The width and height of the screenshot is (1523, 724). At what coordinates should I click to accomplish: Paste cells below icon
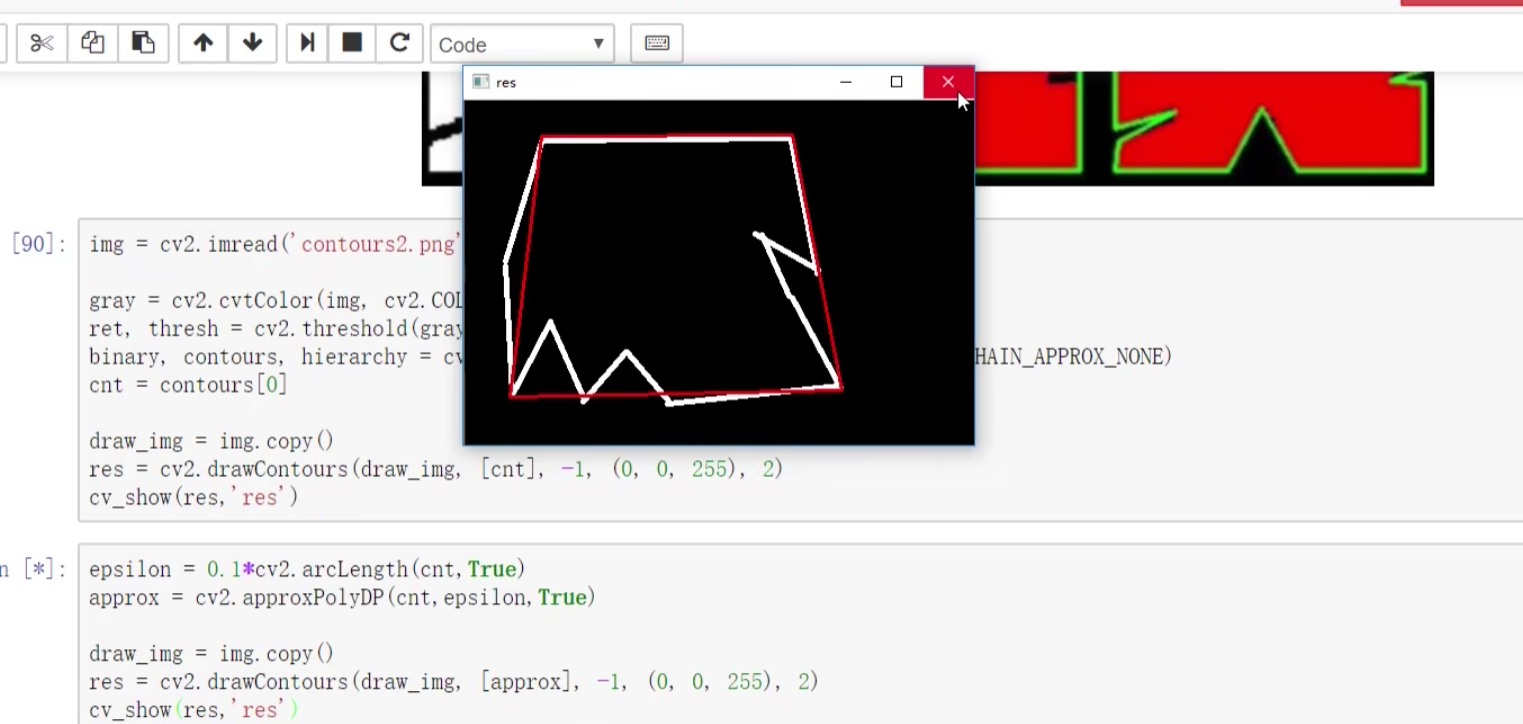(143, 43)
